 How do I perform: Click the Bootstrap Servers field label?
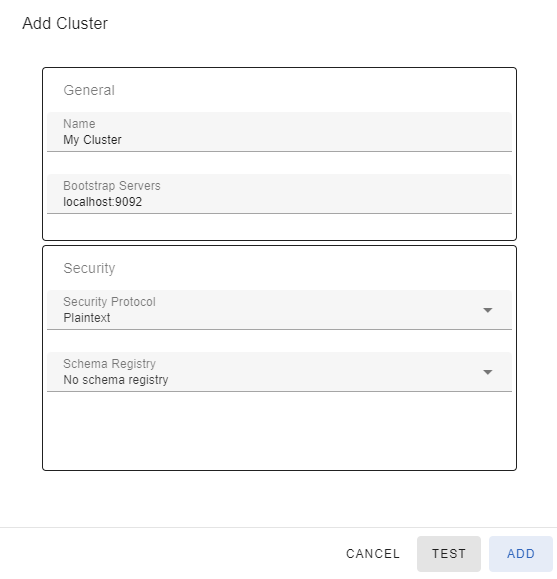tap(112, 186)
